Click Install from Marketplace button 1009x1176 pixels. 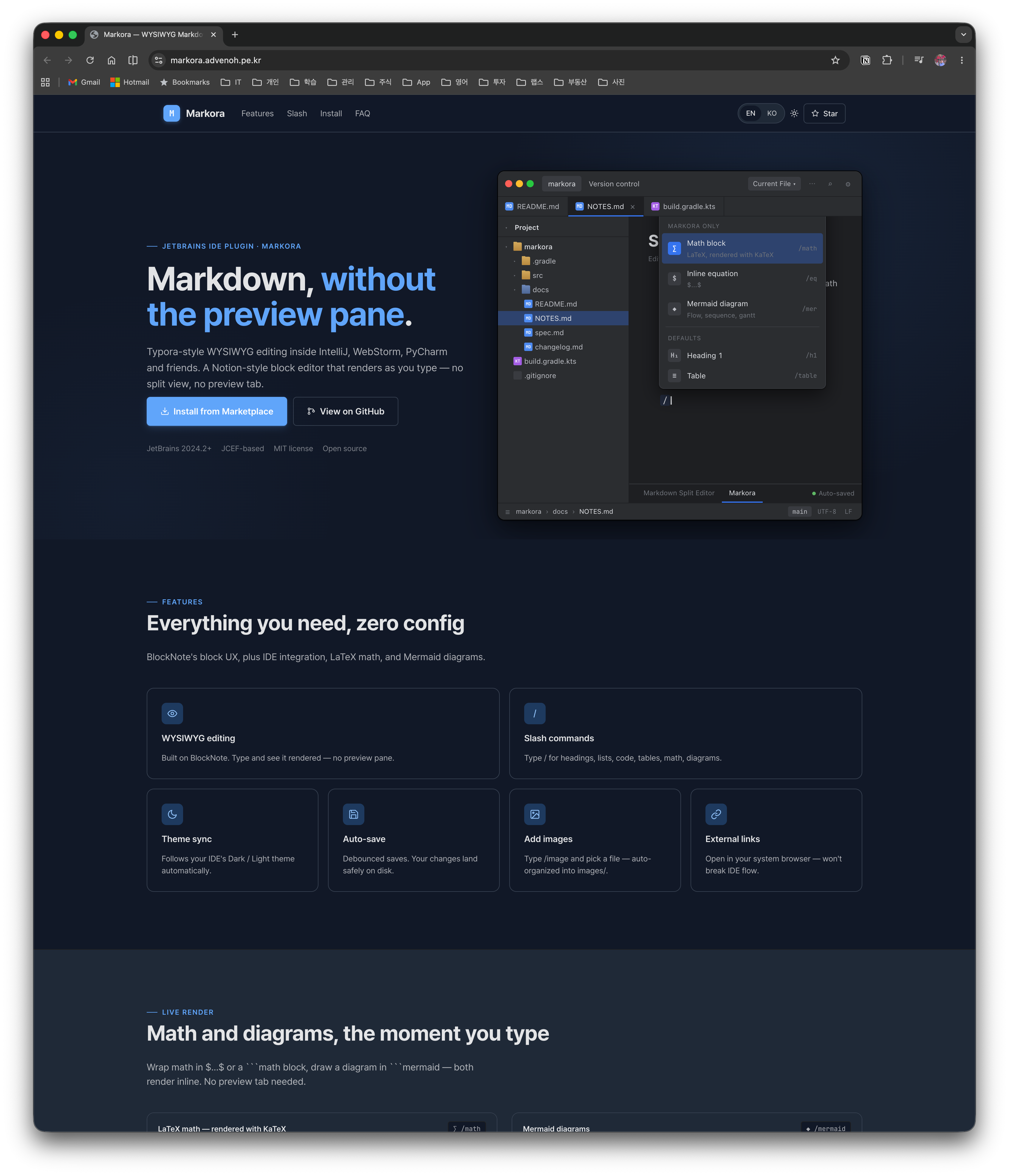point(217,411)
